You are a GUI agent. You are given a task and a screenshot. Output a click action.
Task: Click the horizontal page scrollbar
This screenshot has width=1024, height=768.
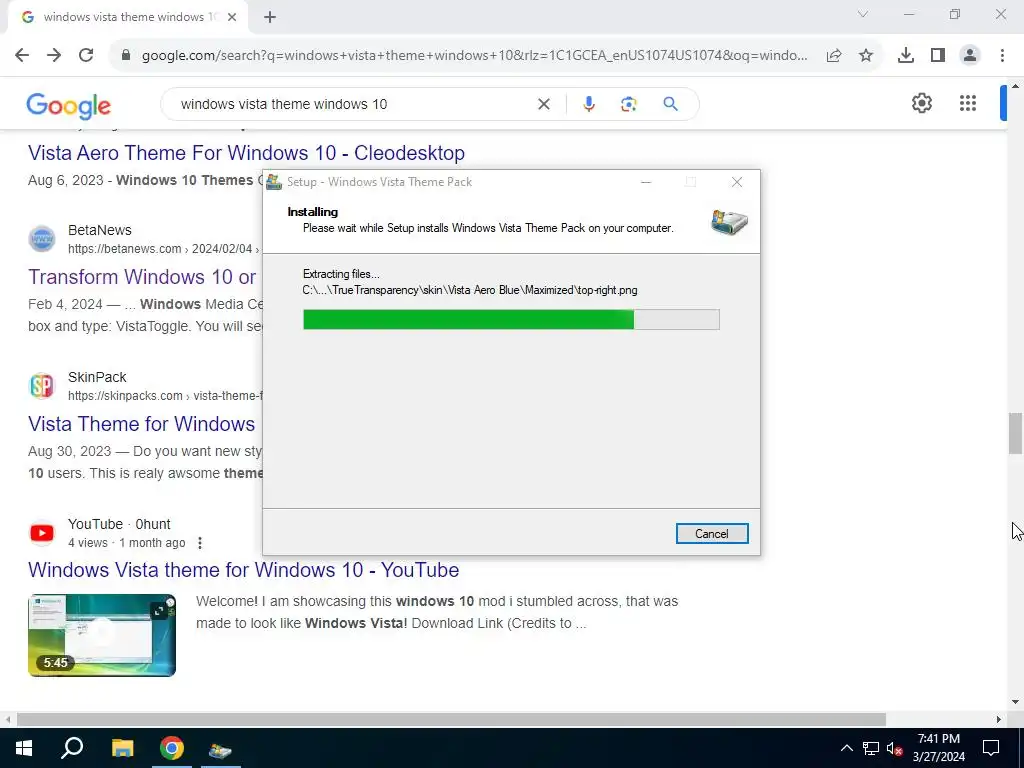[x=451, y=719]
